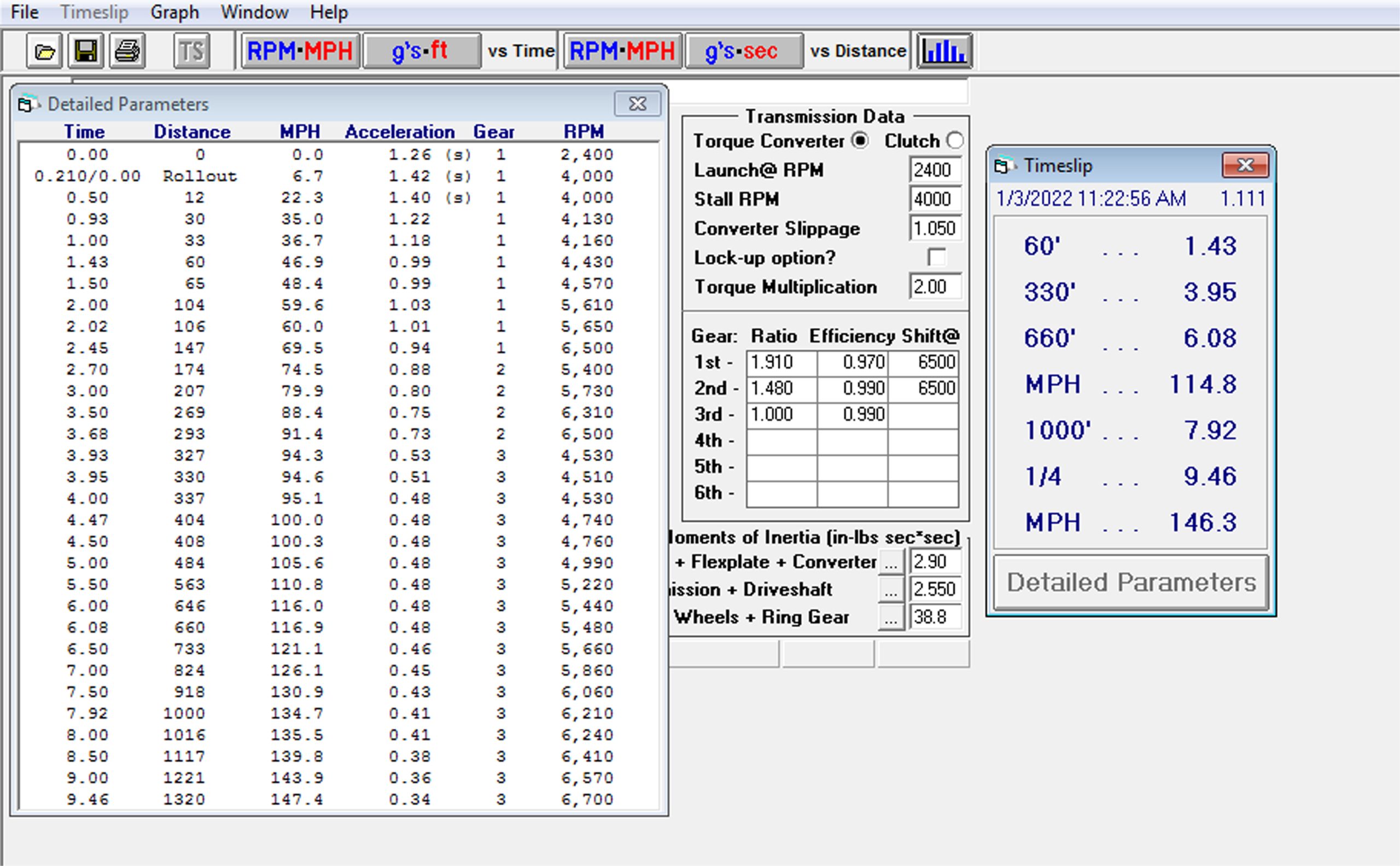Enable the Lock-up option checkbox
This screenshot has width=1400, height=866.
936,257
